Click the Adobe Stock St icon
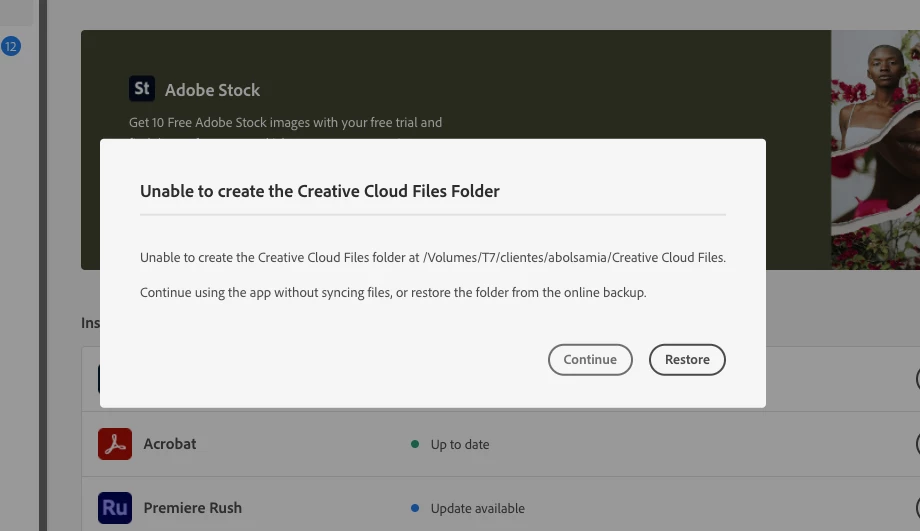Screen dimensions: 920x531 tap(142, 89)
